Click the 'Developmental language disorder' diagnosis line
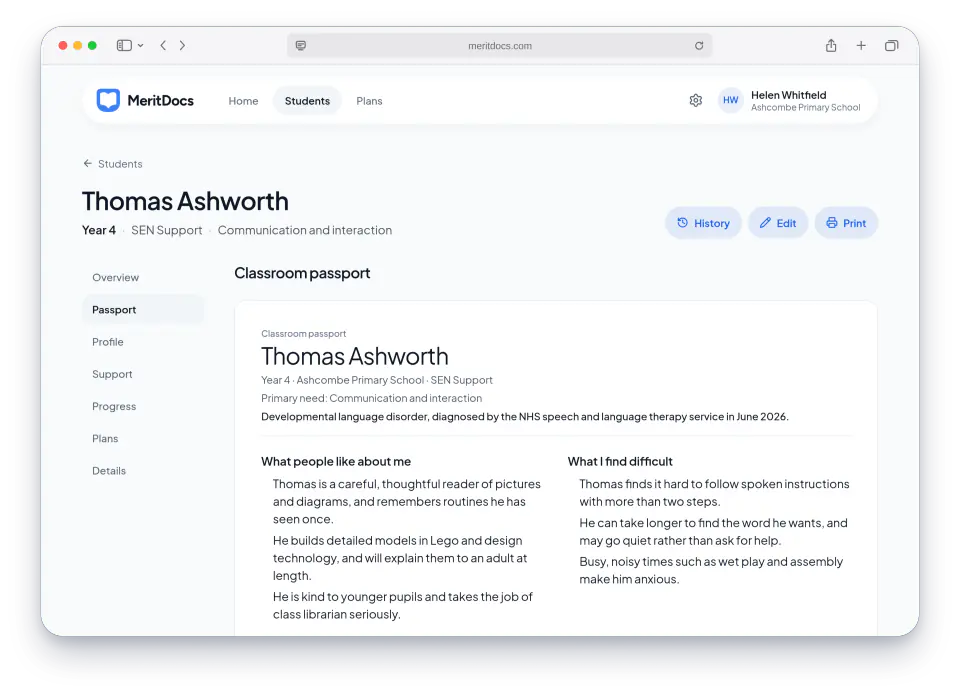 click(x=525, y=417)
